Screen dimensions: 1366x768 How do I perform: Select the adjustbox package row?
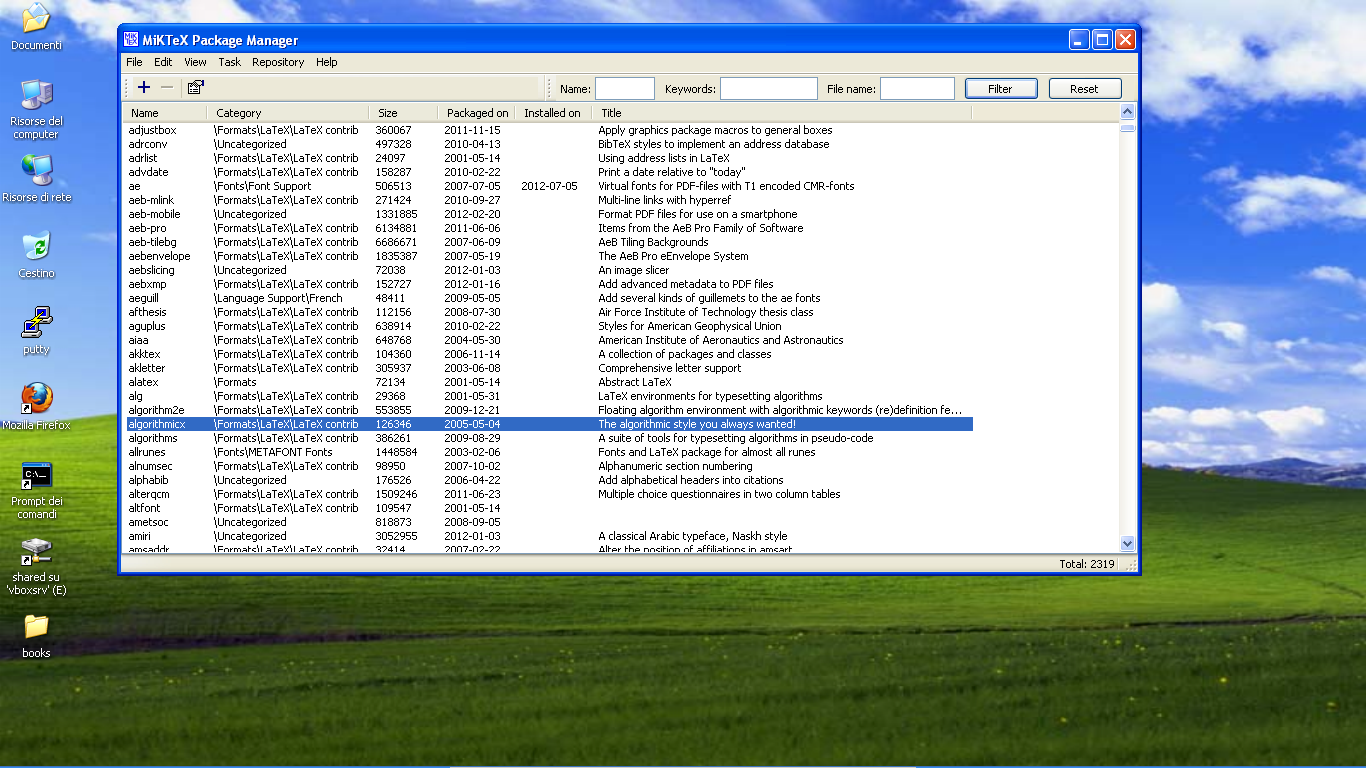pos(548,130)
